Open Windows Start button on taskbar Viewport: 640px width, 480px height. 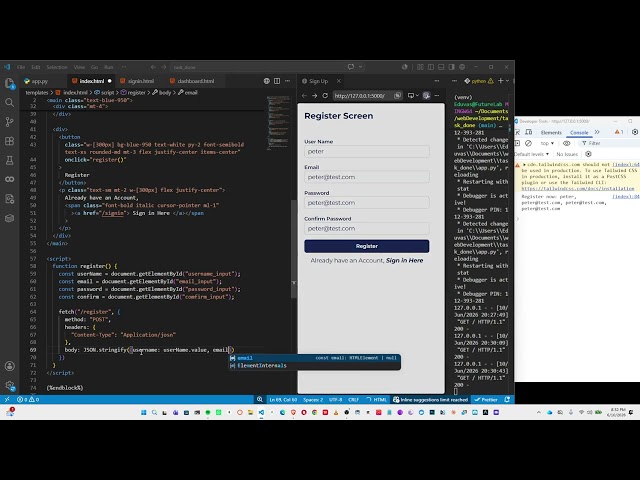point(144,412)
